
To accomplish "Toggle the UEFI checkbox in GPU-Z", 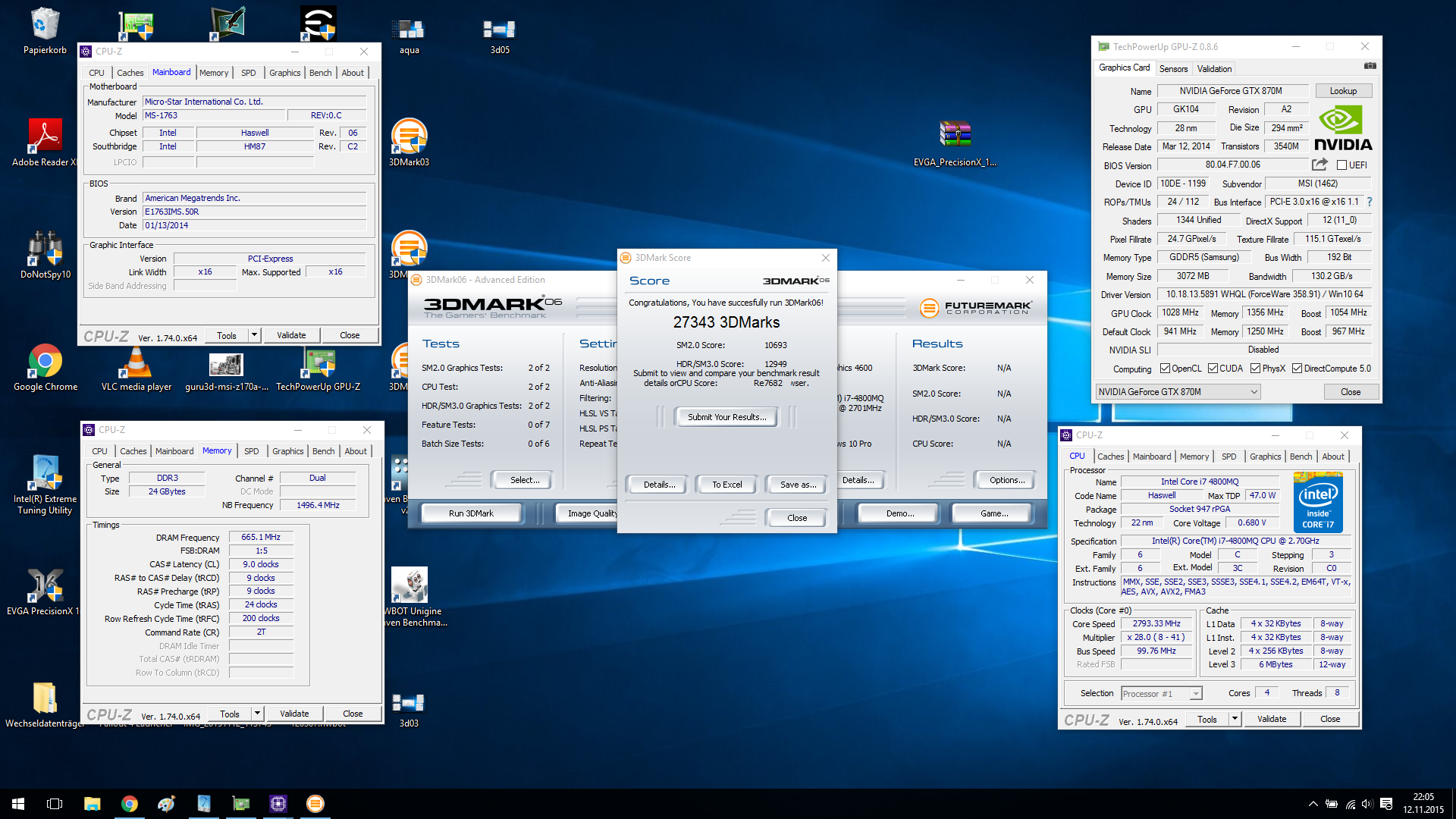I will coord(1341,165).
